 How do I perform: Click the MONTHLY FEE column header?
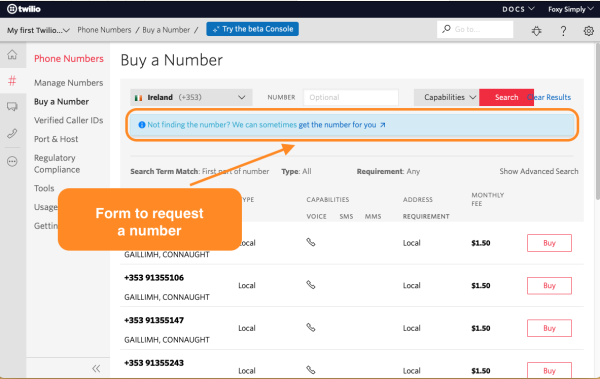click(x=488, y=199)
